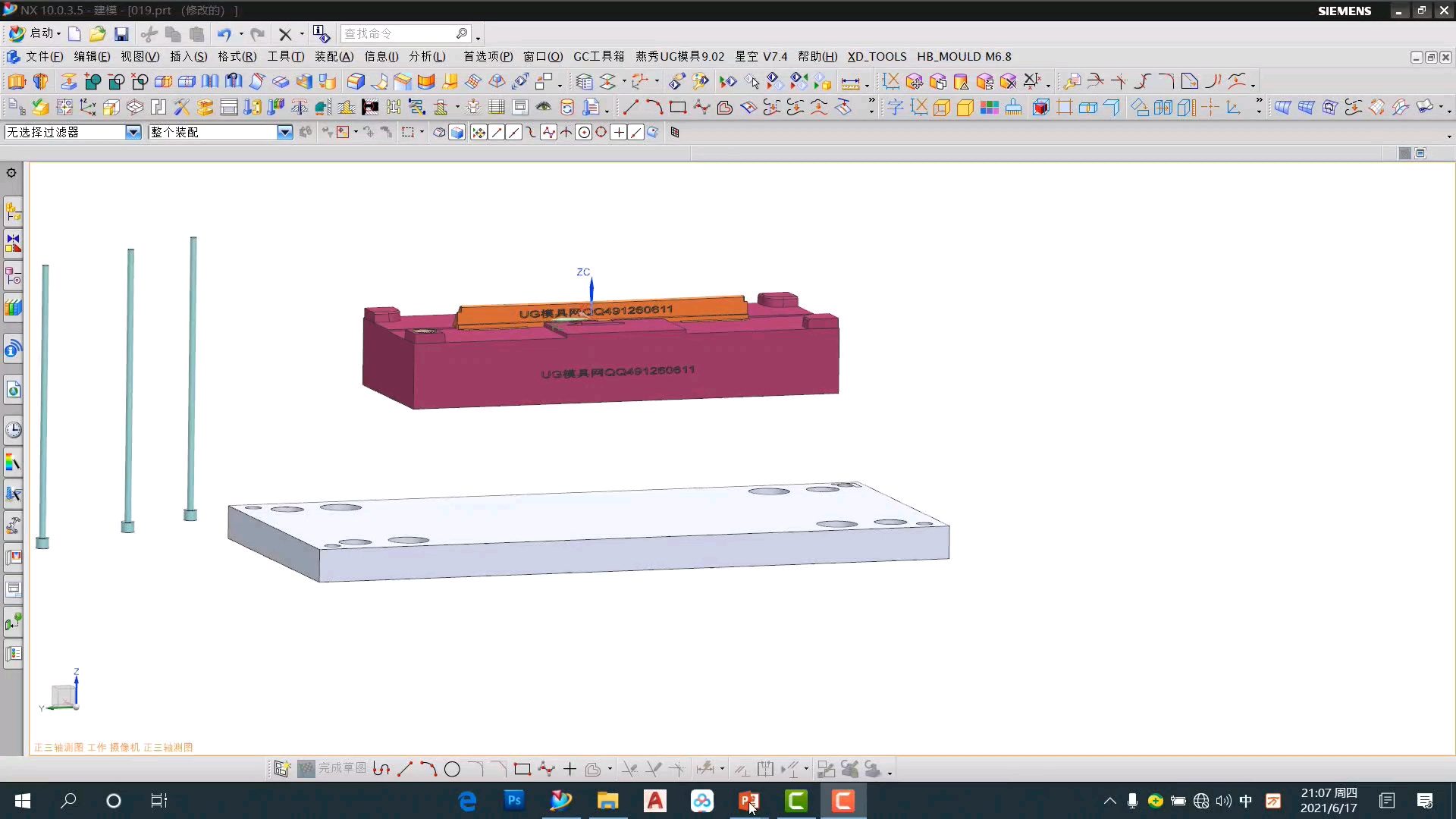Open the History clock panel in left sidebar
The height and width of the screenshot is (819, 1456).
click(x=13, y=430)
